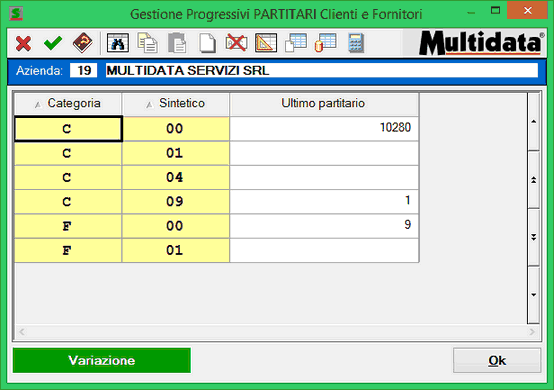Viewport: 554px width, 390px height.
Task: Maximize the Gestione Progressivi window
Action: pyautogui.click(x=495, y=11)
